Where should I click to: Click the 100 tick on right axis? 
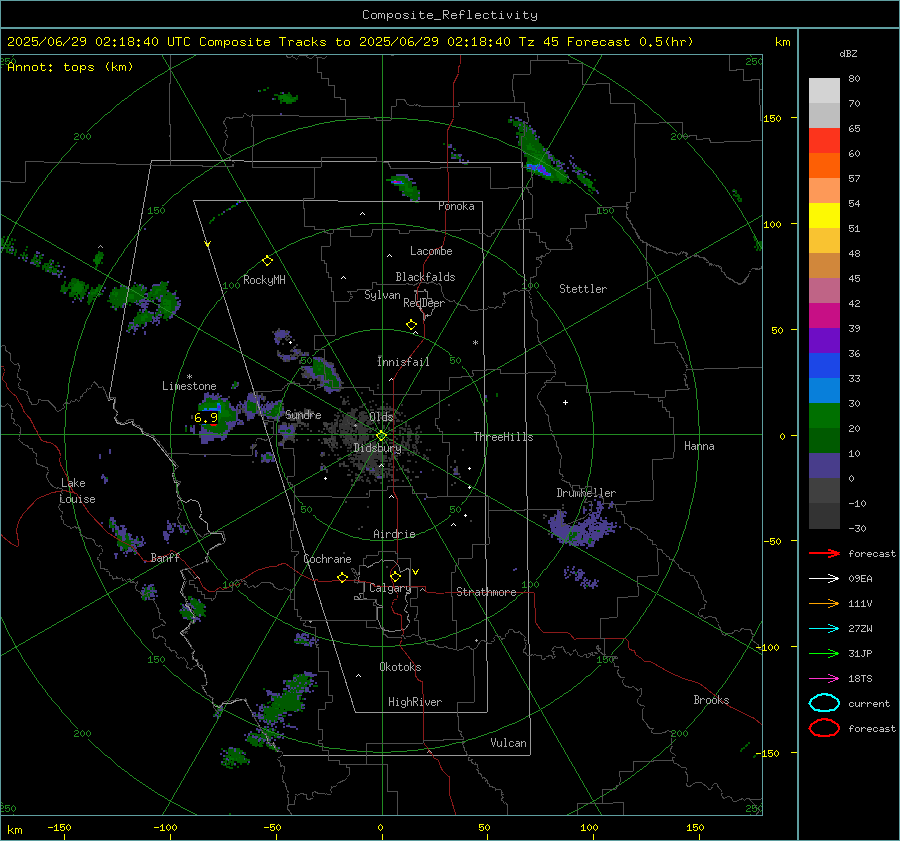pyautogui.click(x=772, y=224)
